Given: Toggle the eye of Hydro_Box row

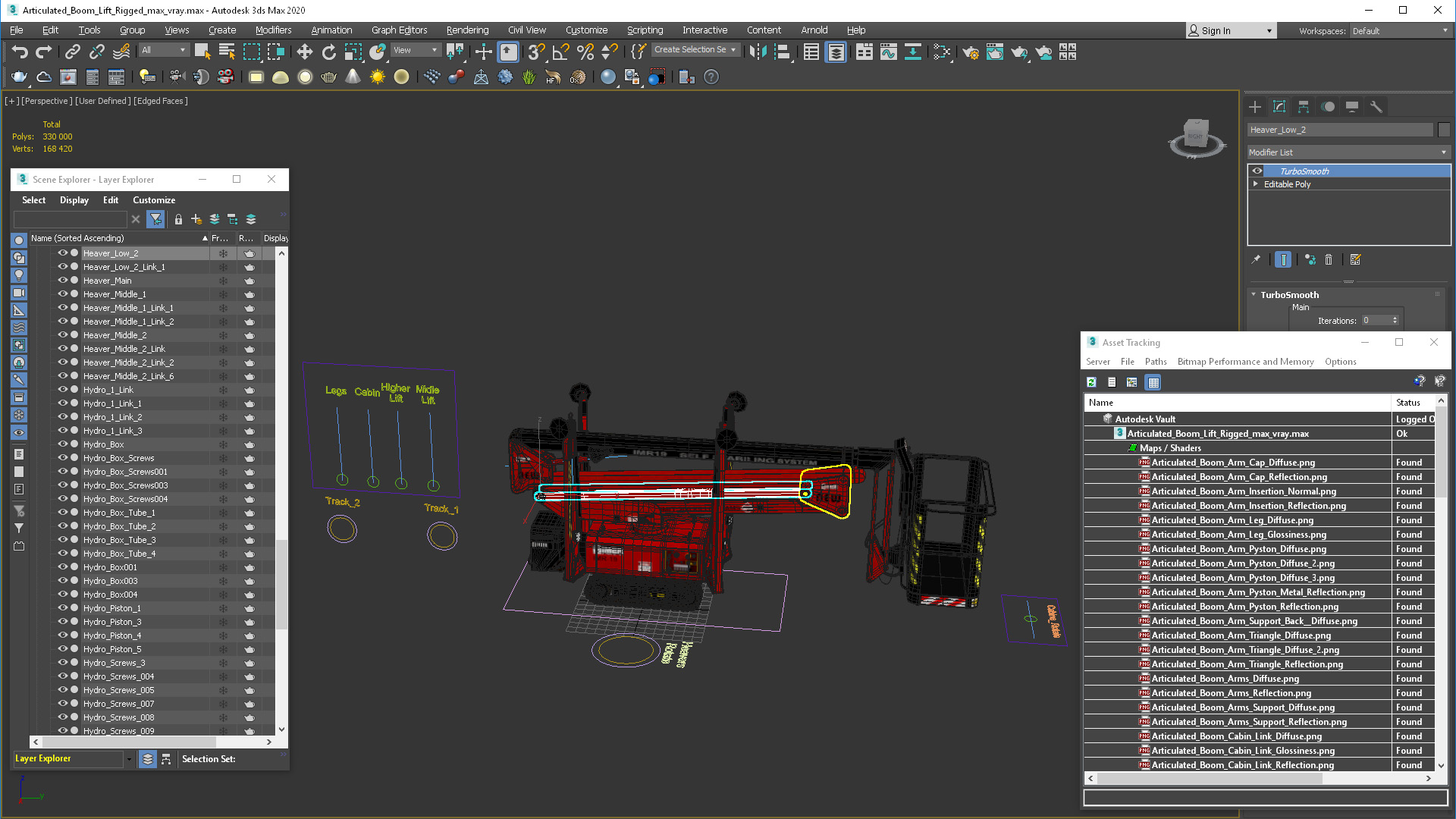Looking at the screenshot, I should (x=63, y=444).
